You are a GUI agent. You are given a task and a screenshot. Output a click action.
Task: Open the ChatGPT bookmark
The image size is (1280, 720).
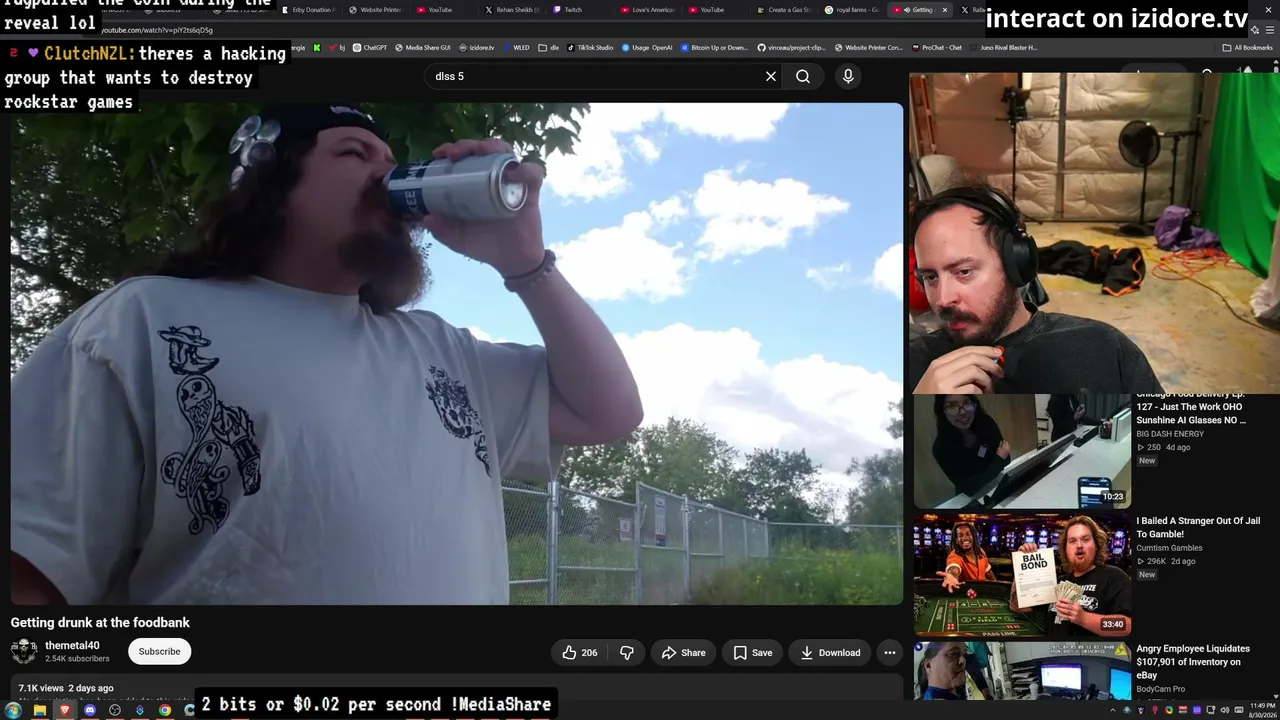[370, 47]
